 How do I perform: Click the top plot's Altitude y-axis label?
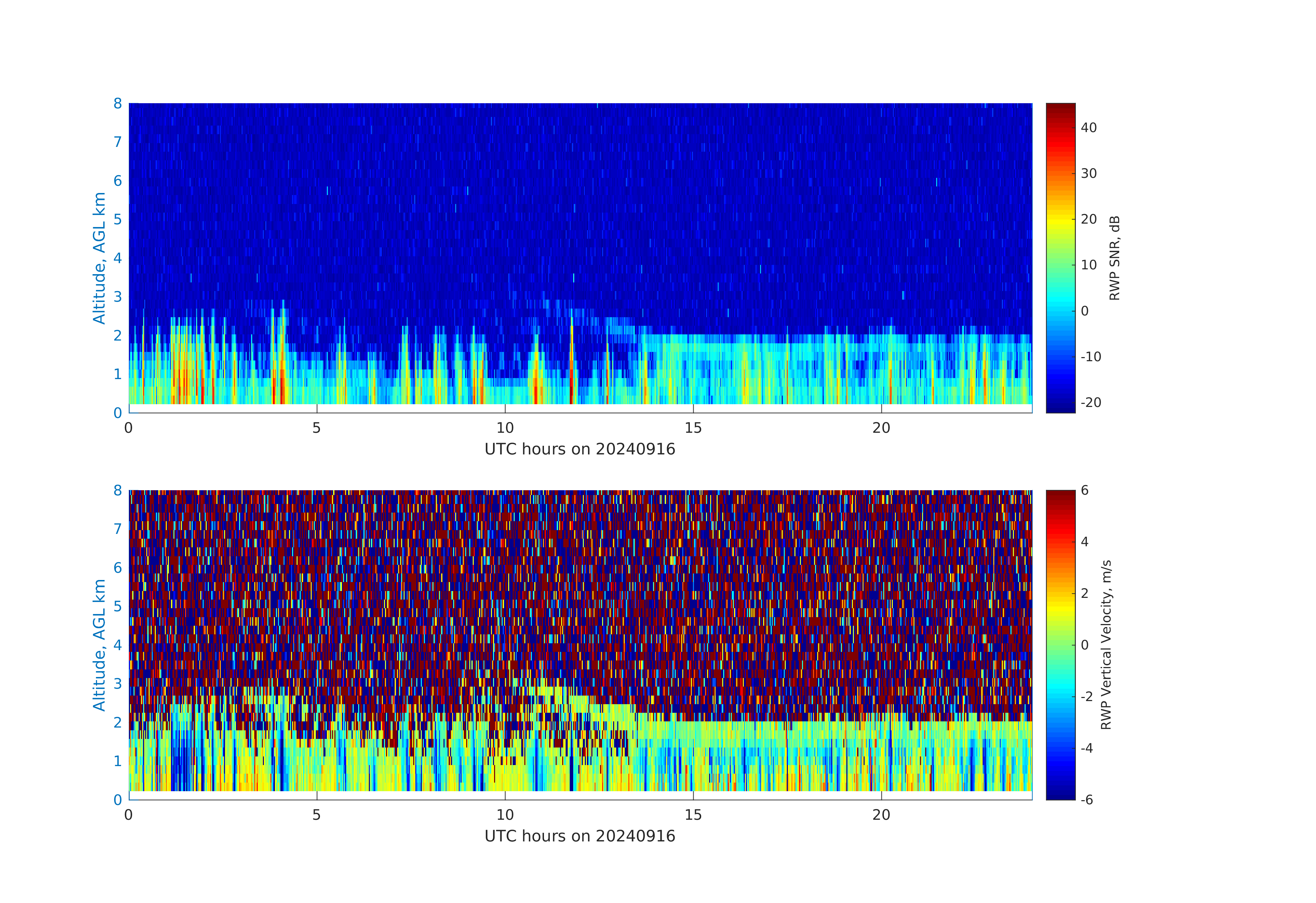click(99, 258)
